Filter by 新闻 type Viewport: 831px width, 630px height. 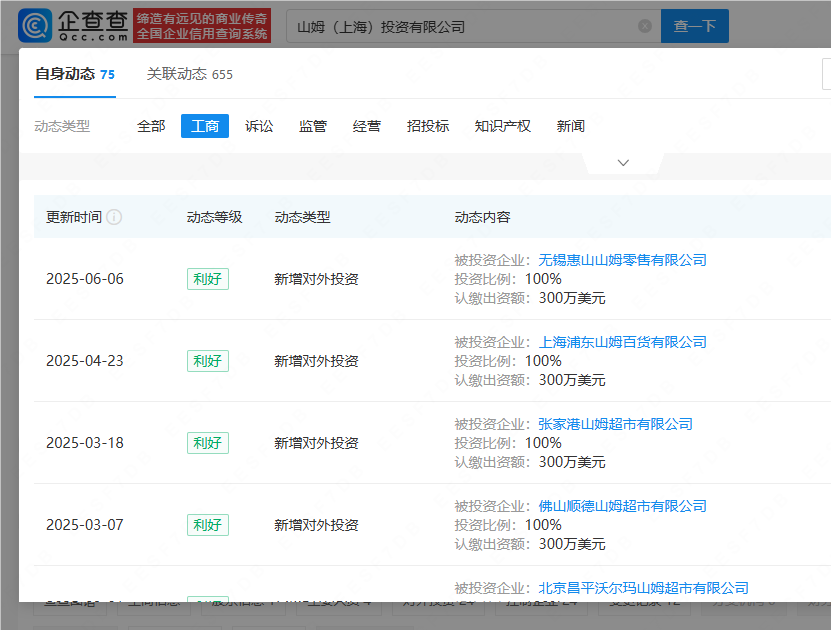coord(571,126)
